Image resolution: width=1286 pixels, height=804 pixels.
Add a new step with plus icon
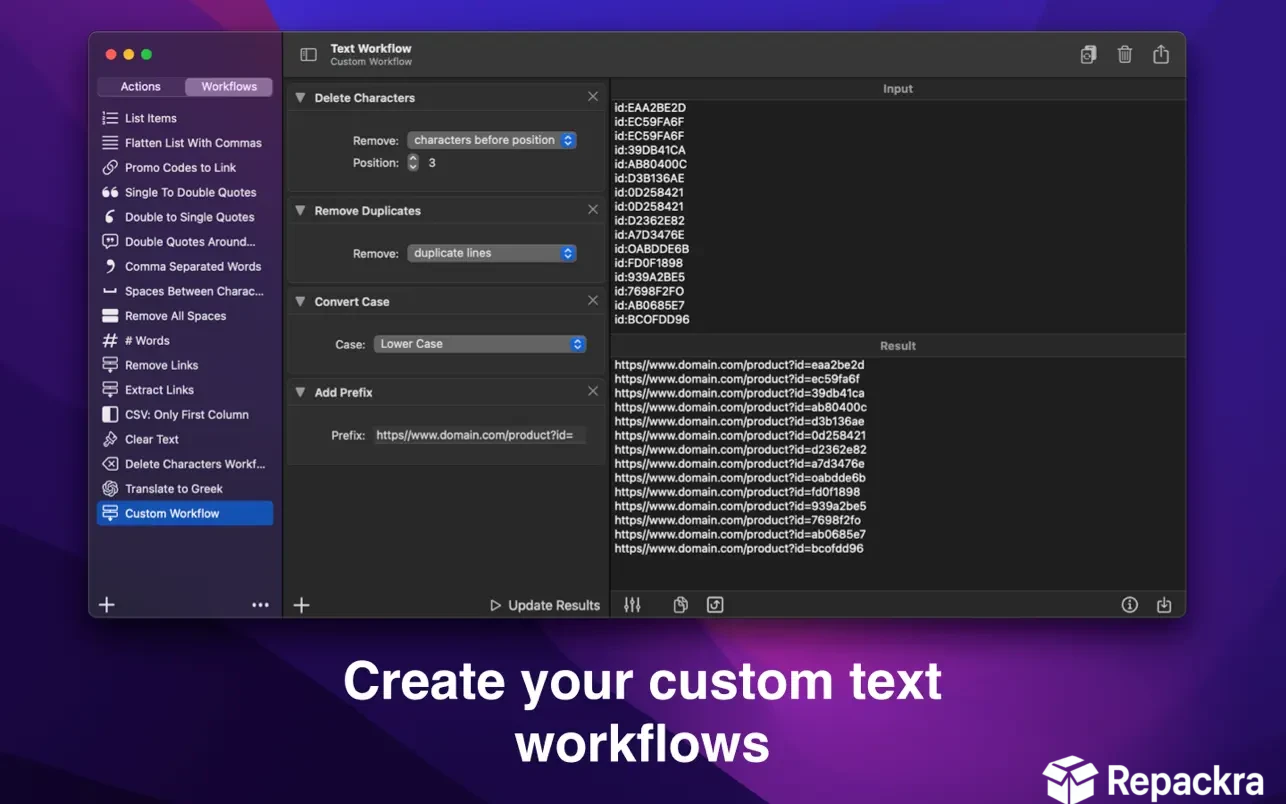pyautogui.click(x=301, y=605)
